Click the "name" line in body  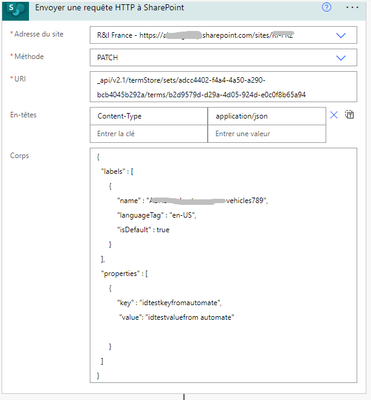point(192,200)
